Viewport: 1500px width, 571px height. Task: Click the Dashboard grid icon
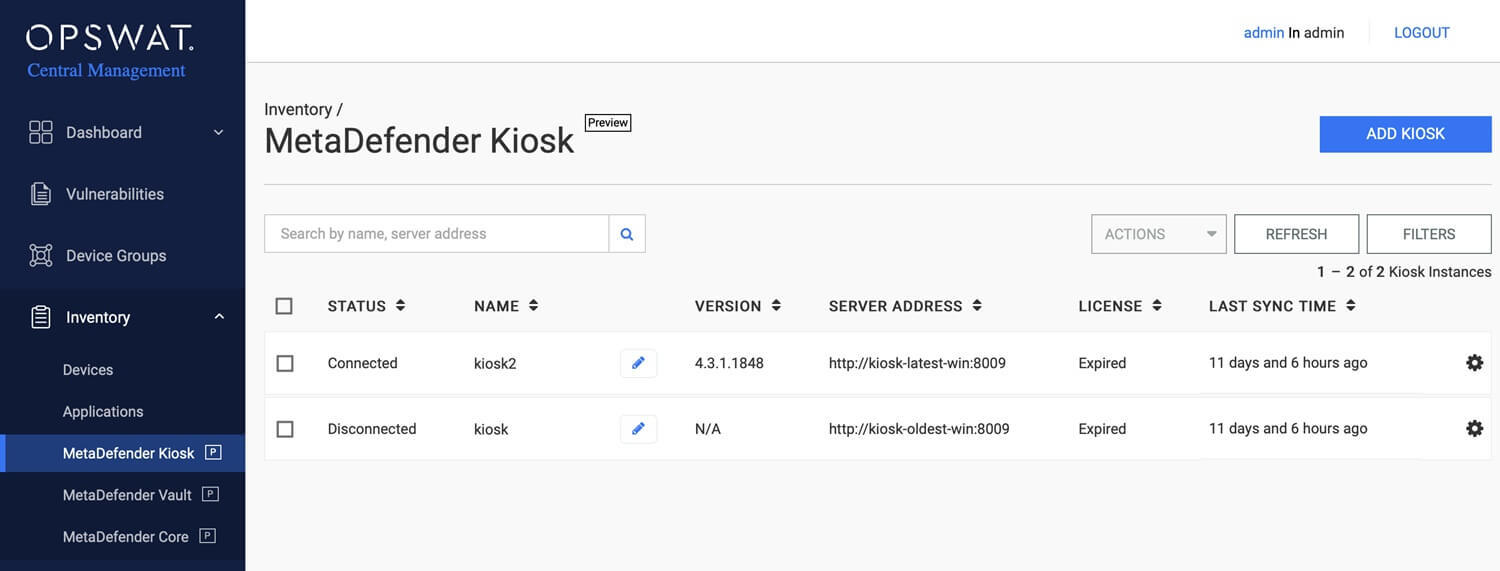coord(41,133)
